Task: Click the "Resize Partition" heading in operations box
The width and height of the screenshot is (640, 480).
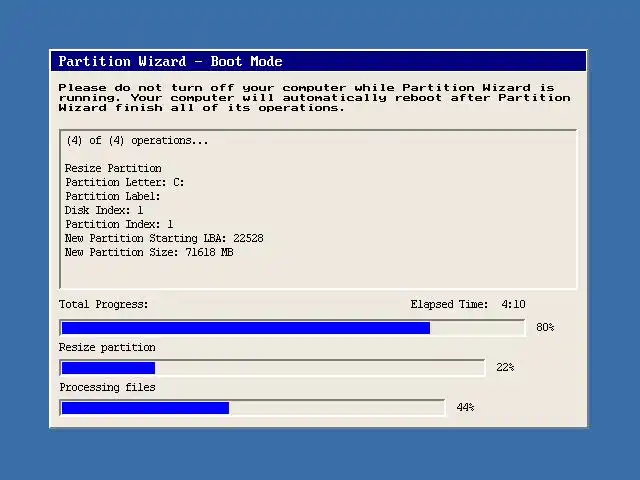Action: 113,168
